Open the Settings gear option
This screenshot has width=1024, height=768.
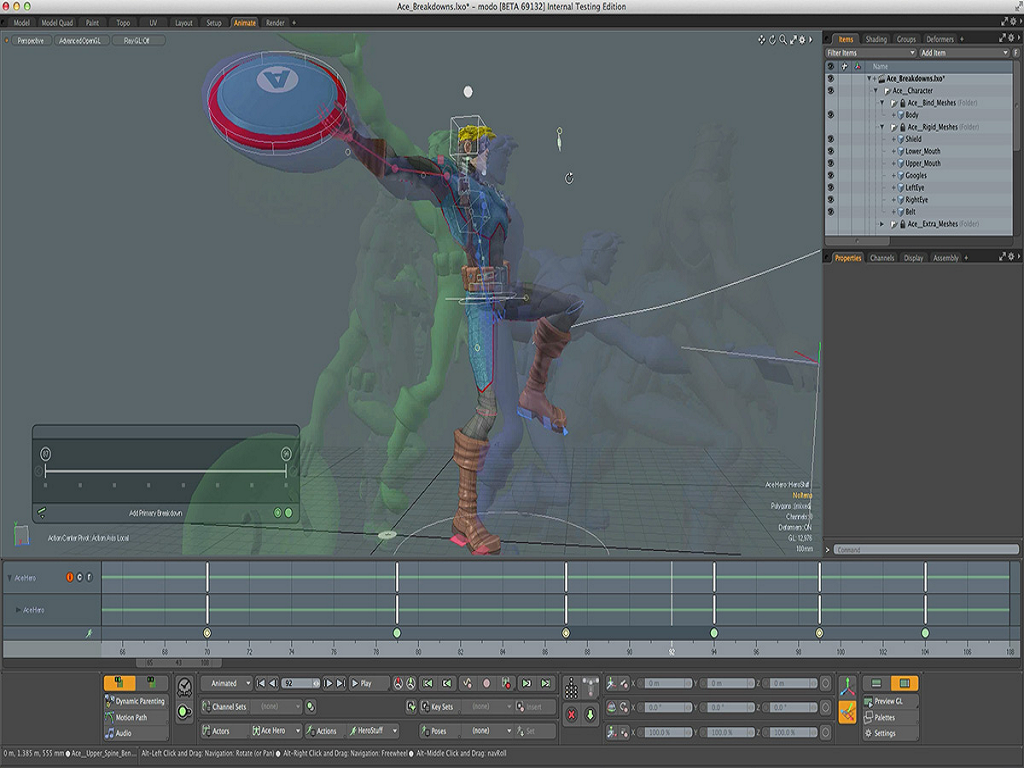(885, 733)
